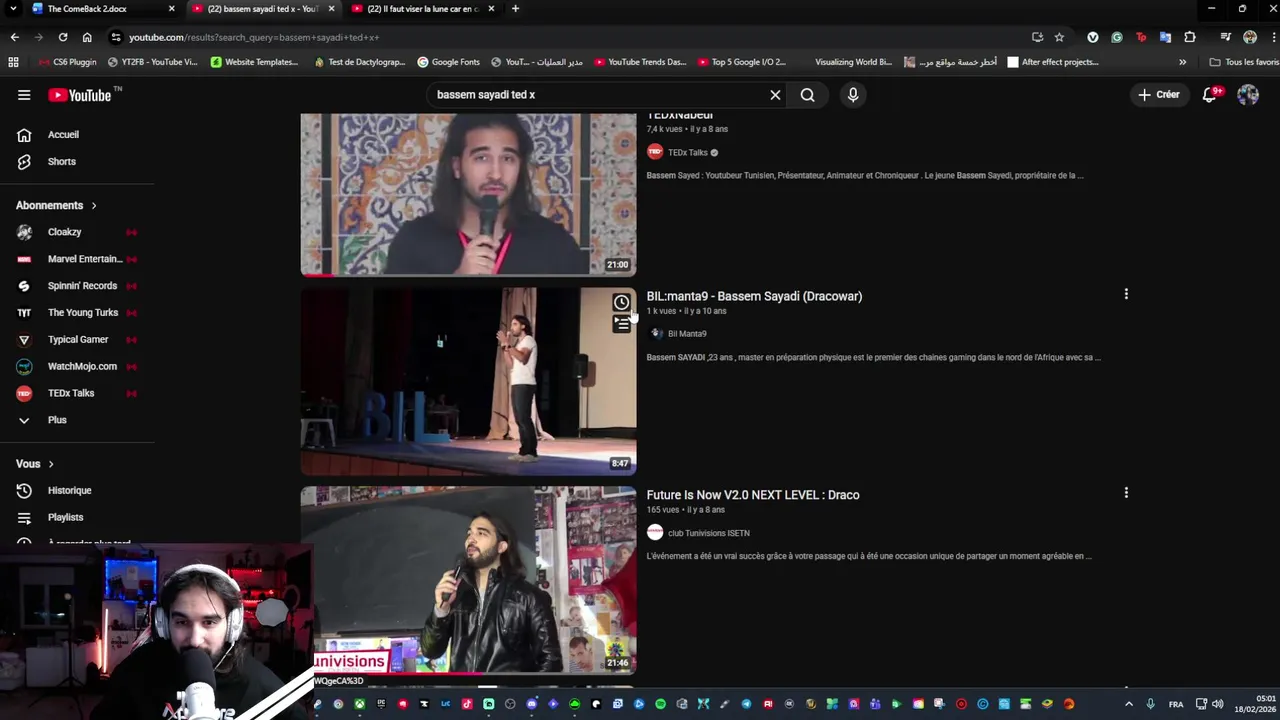
Task: Switch FRA keyboard language
Action: click(1176, 704)
